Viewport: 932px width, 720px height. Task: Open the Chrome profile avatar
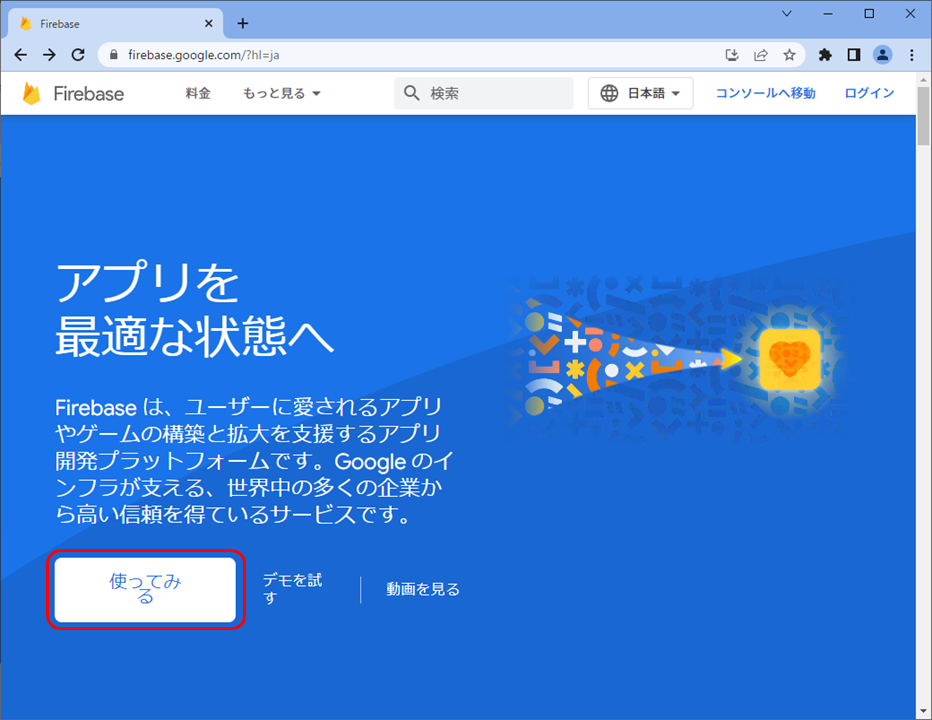(883, 55)
